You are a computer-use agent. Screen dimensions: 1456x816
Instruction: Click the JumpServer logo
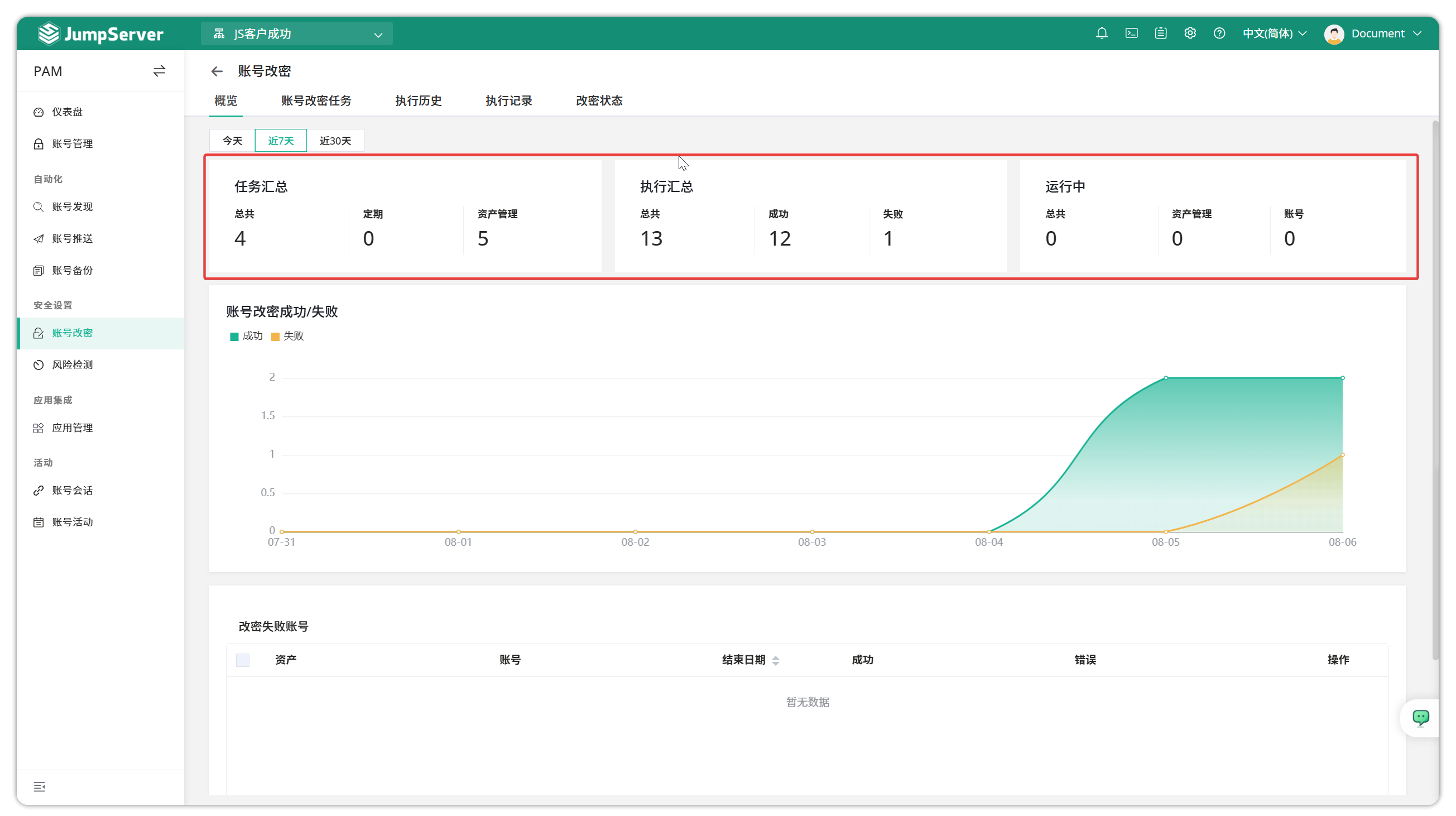tap(100, 33)
